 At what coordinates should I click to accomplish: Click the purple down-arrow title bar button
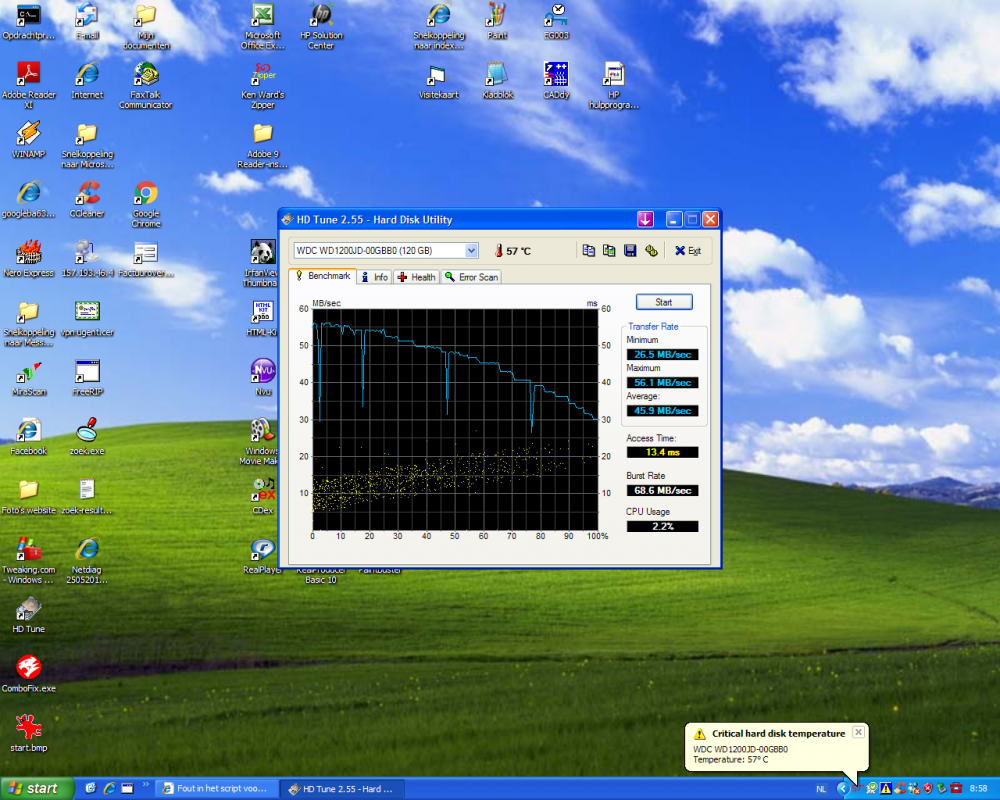click(646, 219)
